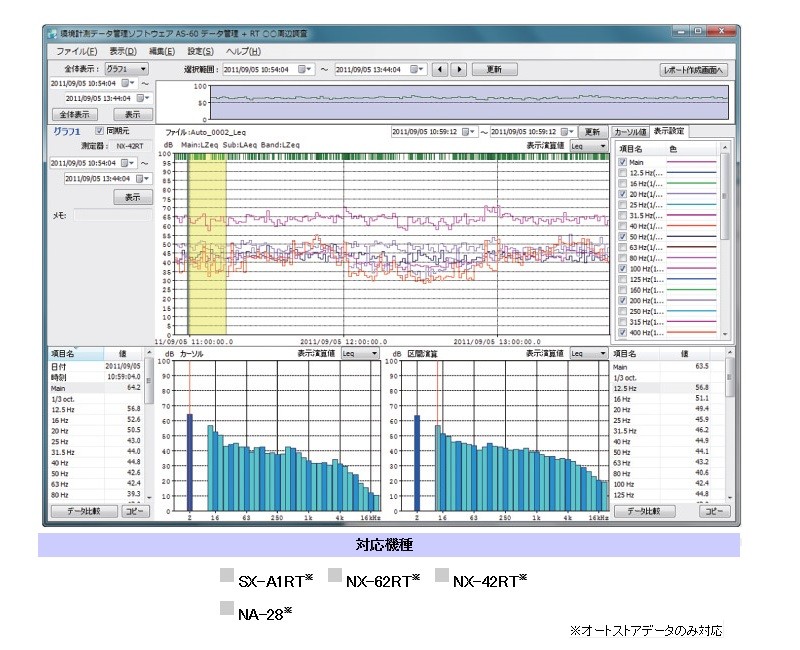Enable the 125 Hz band checkbox
The image size is (800, 650).
(x=622, y=279)
